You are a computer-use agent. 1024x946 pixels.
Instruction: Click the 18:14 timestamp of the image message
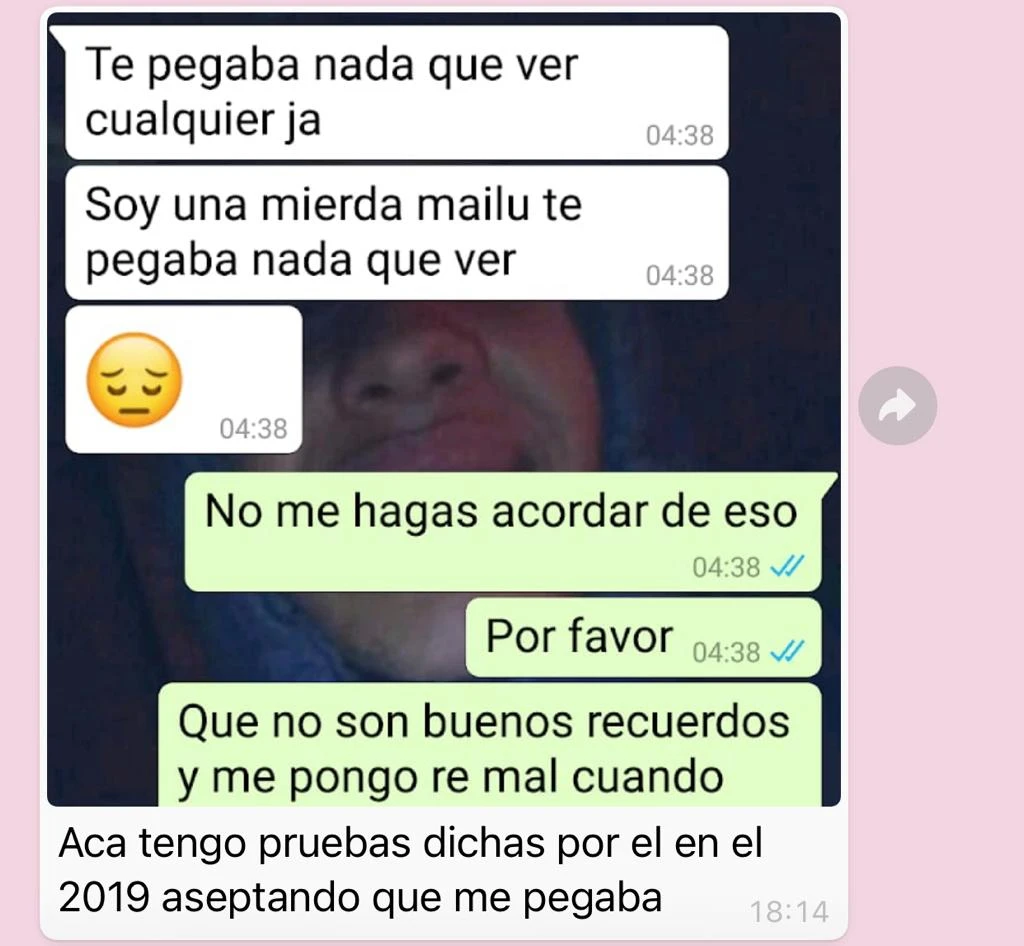click(x=789, y=912)
